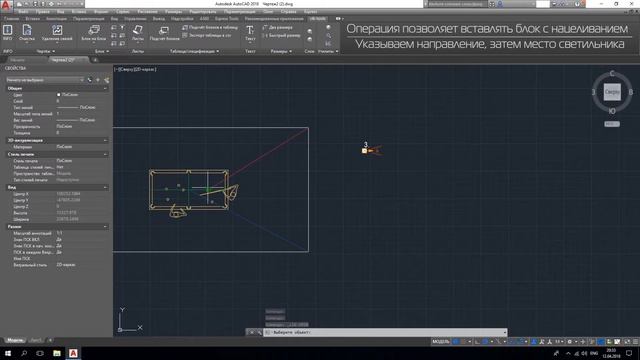This screenshot has height=360, width=640.
Task: Open the Файл menu
Action: tap(23, 12)
